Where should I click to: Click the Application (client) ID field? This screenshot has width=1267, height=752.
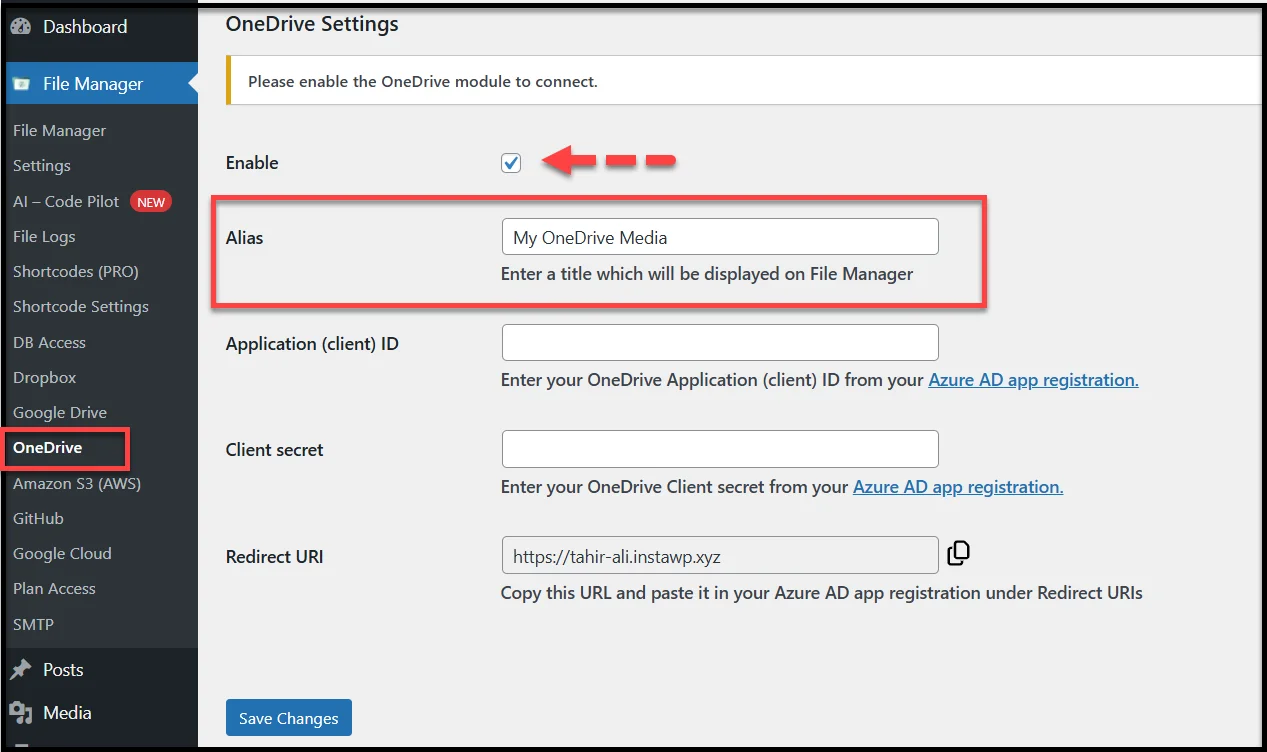[x=719, y=342]
